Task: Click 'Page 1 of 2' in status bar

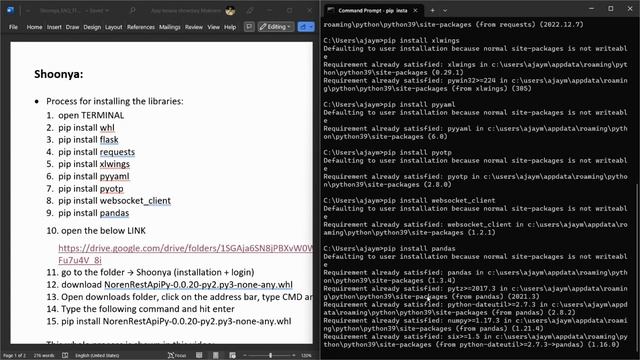Action: pos(14,356)
